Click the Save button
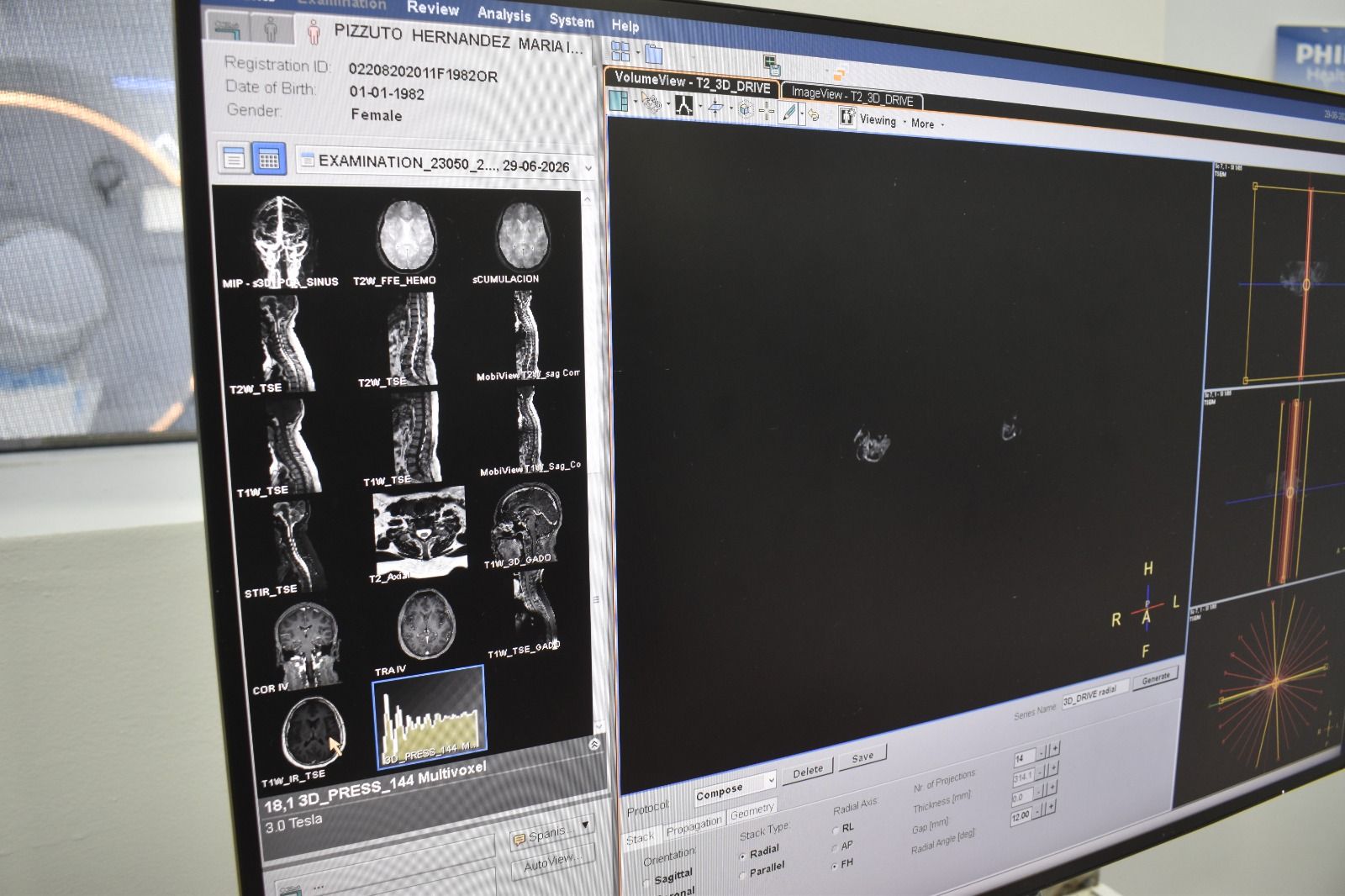1345x896 pixels. [x=863, y=756]
